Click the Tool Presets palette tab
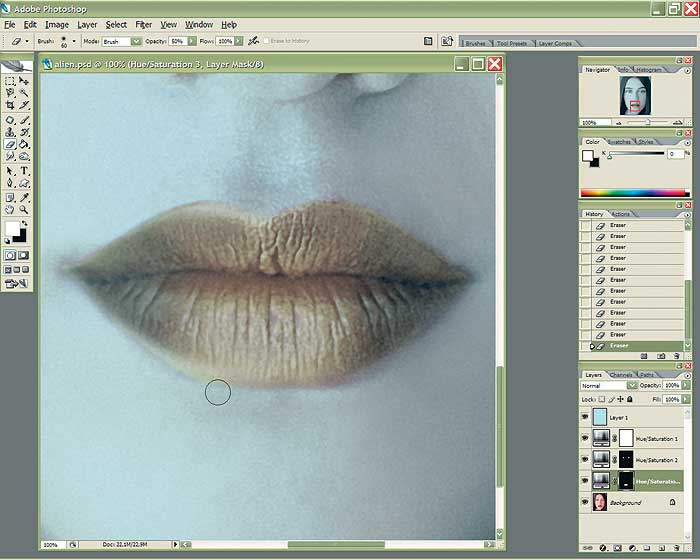This screenshot has height=560, width=700. 512,43
